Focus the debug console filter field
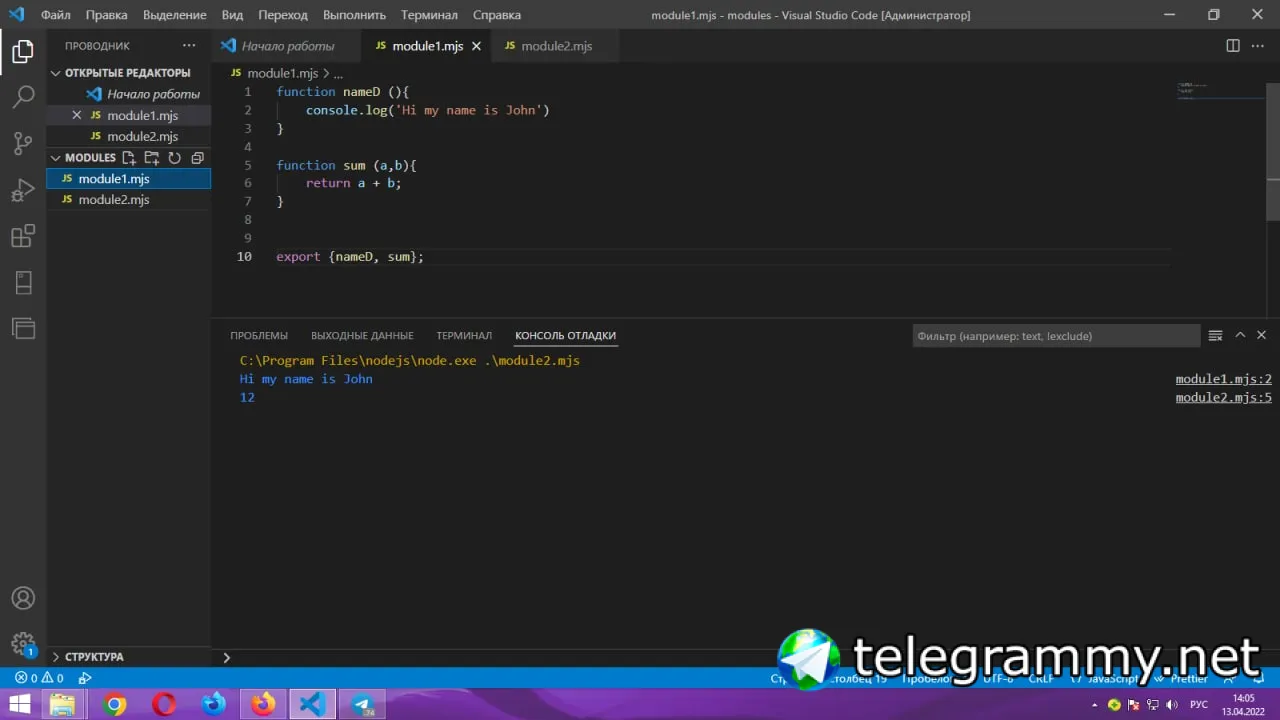The height and width of the screenshot is (720, 1280). click(x=1056, y=336)
